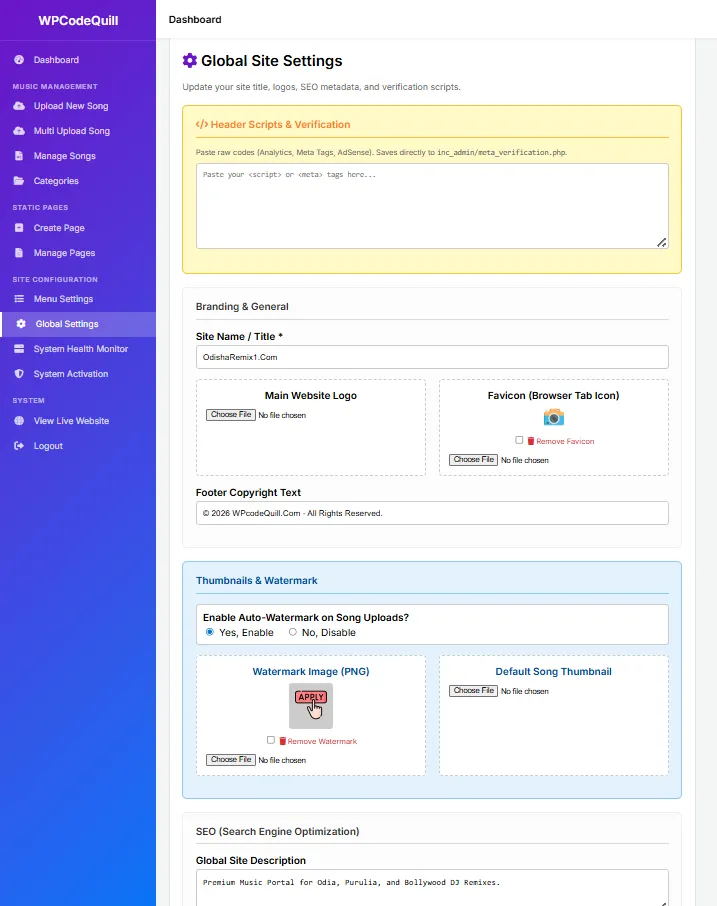Choose File for Default Song Thumbnail
Image resolution: width=717 pixels, height=906 pixels.
pyautogui.click(x=473, y=691)
